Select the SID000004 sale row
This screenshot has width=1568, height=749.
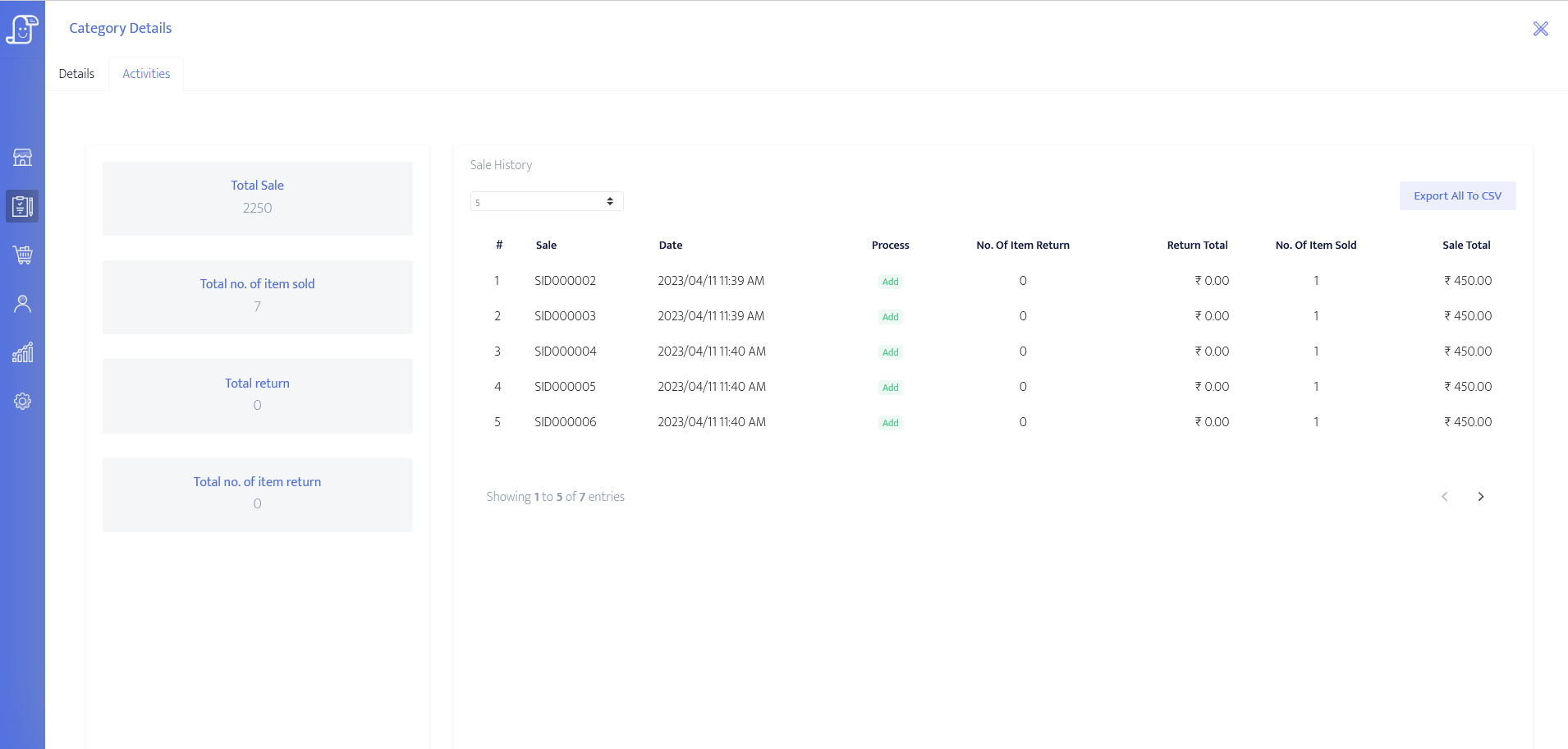(x=565, y=352)
